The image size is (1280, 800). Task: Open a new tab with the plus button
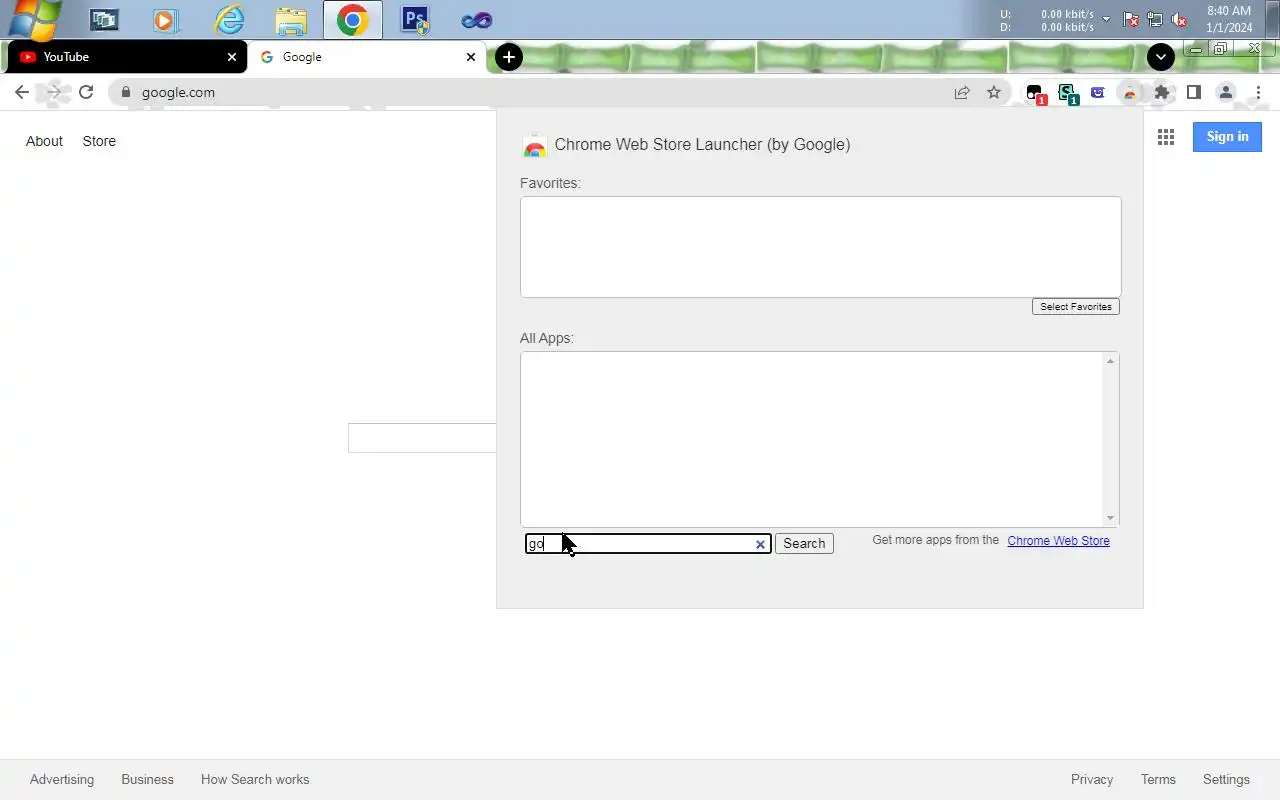pyautogui.click(x=509, y=57)
